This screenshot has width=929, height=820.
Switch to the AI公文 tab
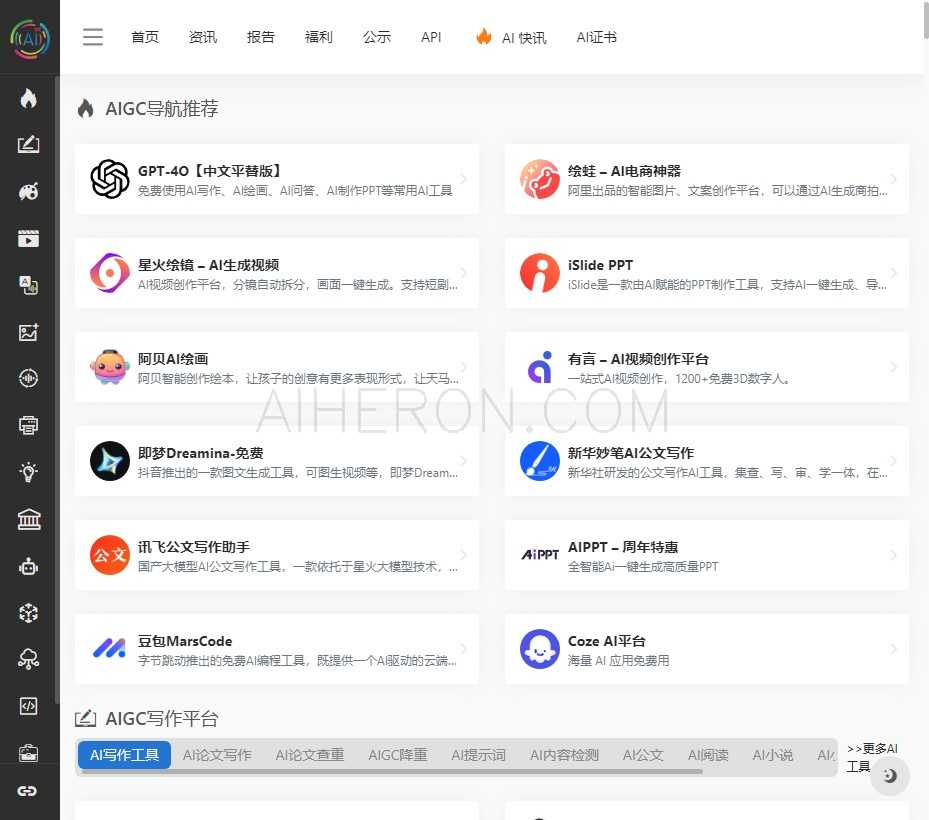643,755
